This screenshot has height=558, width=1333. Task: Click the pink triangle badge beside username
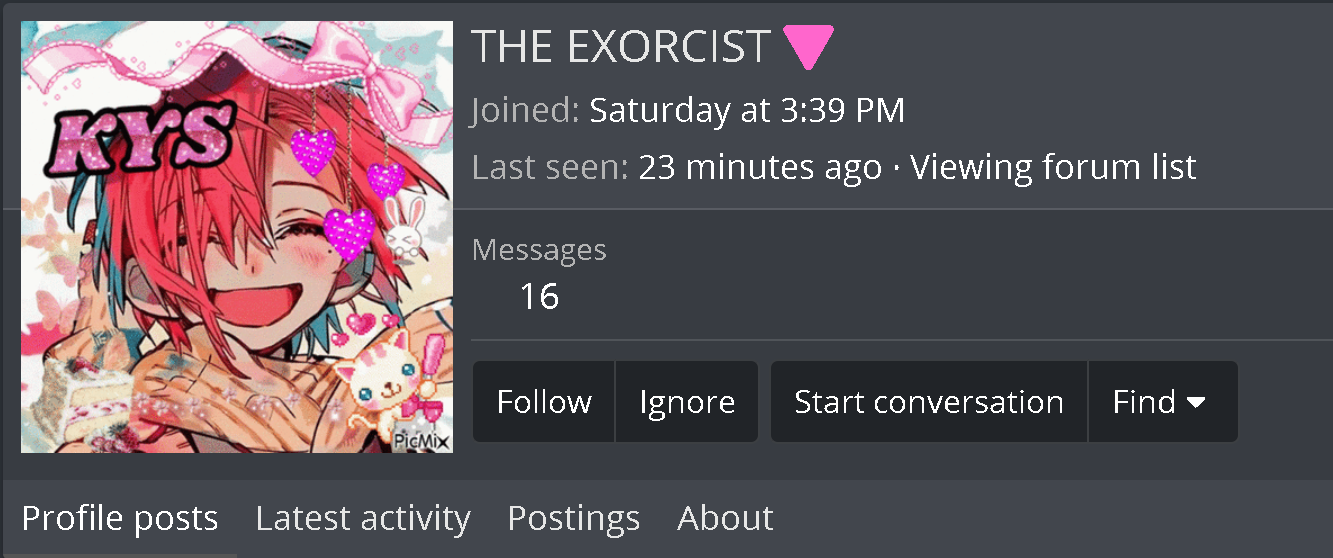click(808, 47)
